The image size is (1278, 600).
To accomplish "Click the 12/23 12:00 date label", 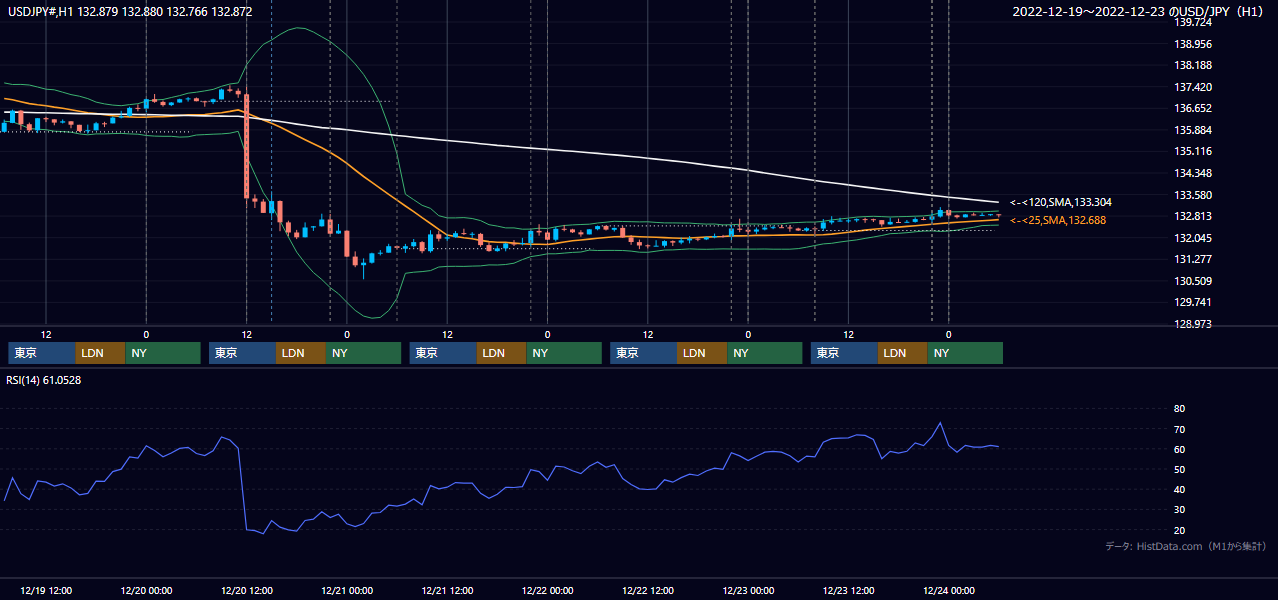I will pyautogui.click(x=849, y=590).
